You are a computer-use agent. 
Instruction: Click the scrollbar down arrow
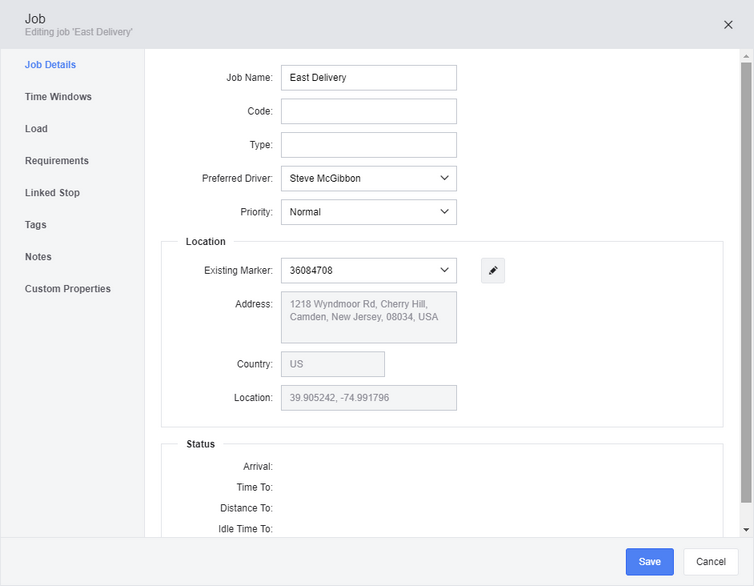(746, 530)
